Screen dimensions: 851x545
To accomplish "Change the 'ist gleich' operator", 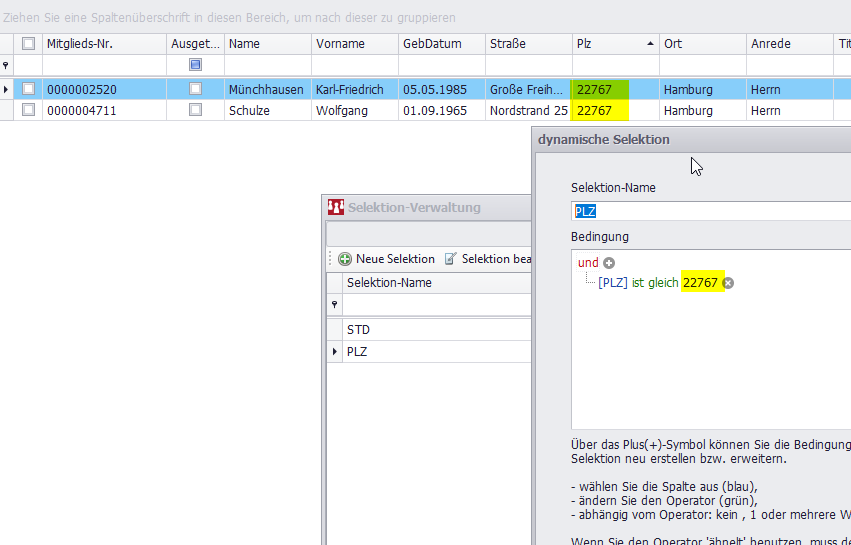I will point(655,283).
